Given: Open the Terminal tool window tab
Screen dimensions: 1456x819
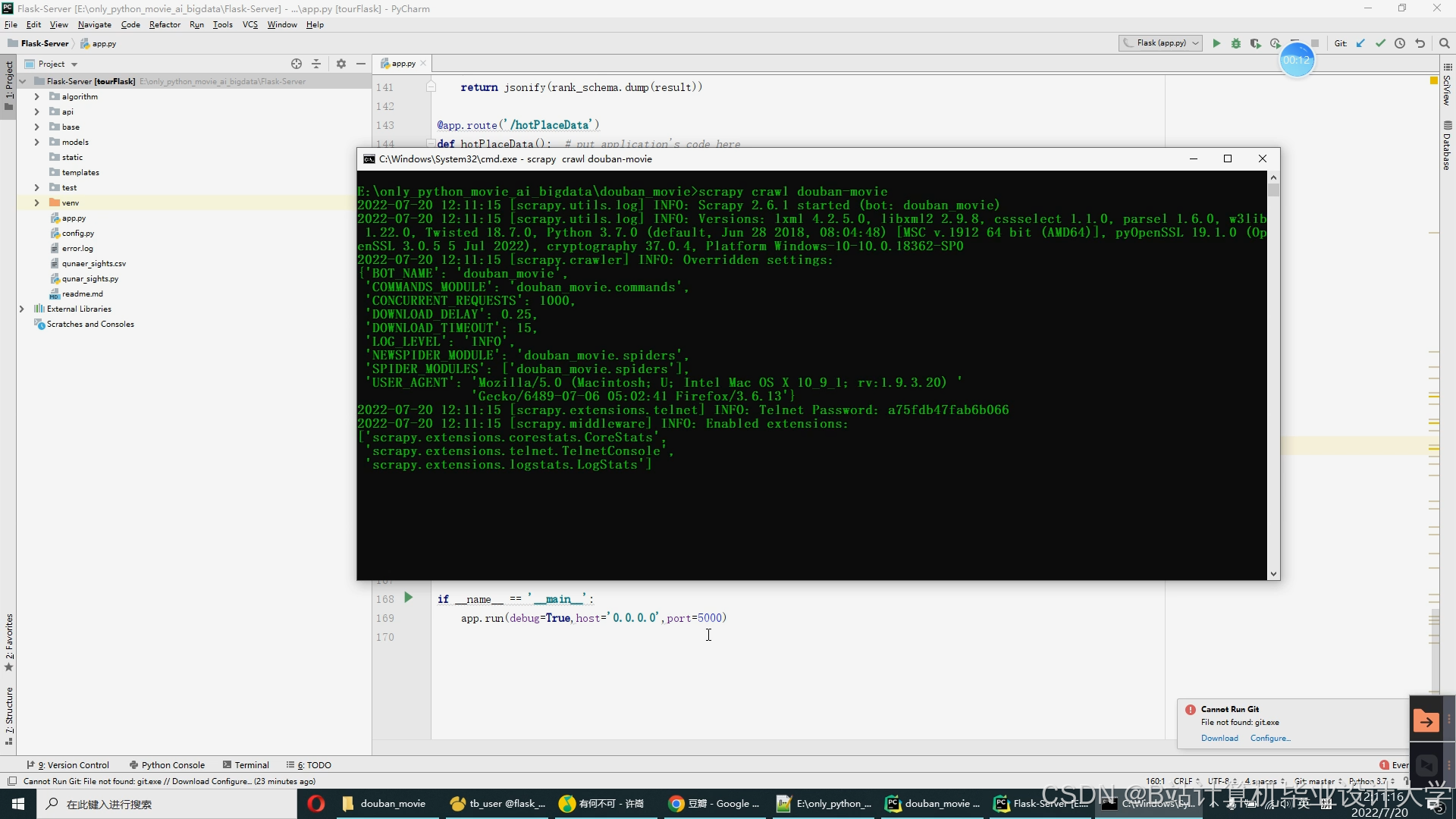Looking at the screenshot, I should [x=246, y=765].
